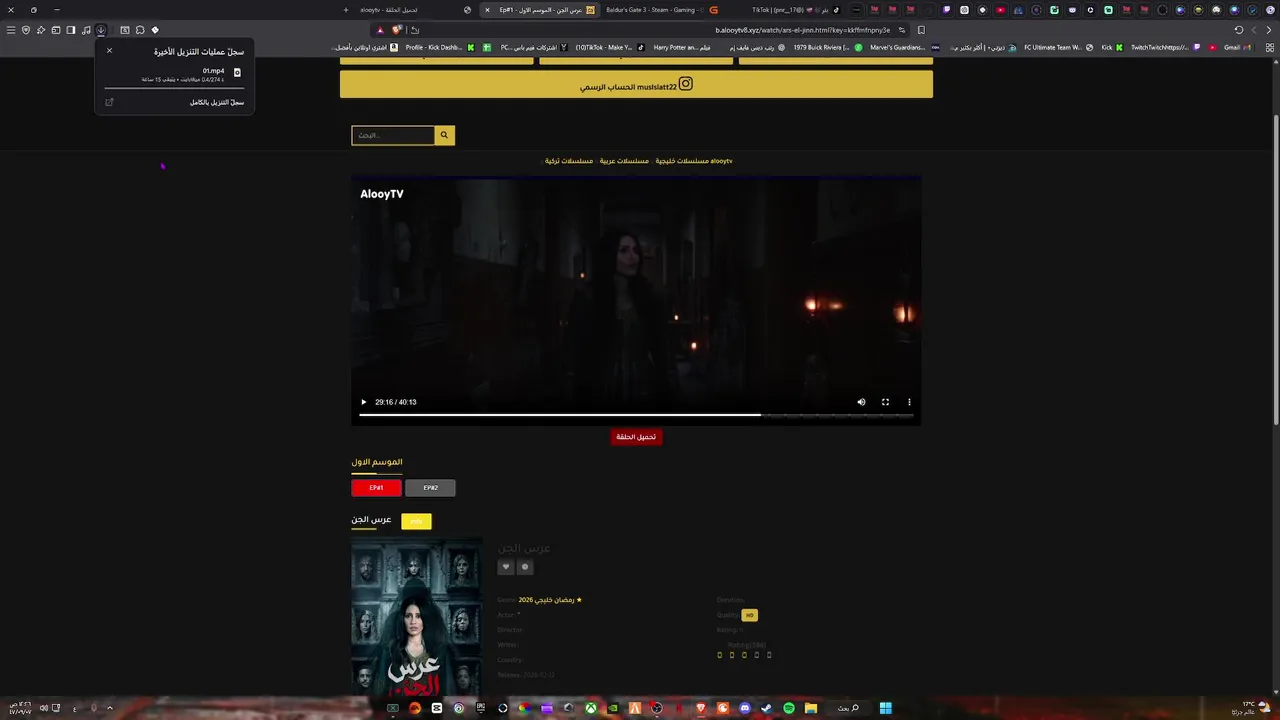Go forward using the navigation arrow

pyautogui.click(x=1254, y=30)
